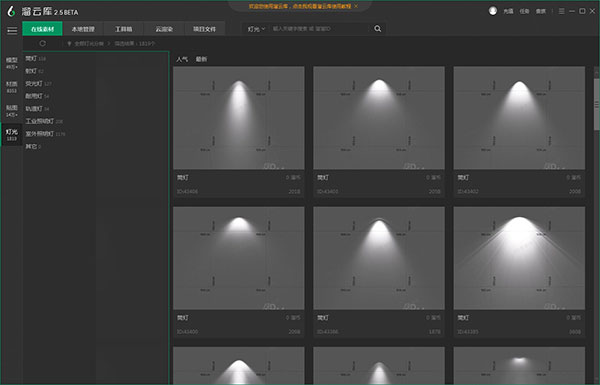Image resolution: width=600 pixels, height=385 pixels.
Task: Click the location pin icon in breadcrumb
Action: coord(69,44)
